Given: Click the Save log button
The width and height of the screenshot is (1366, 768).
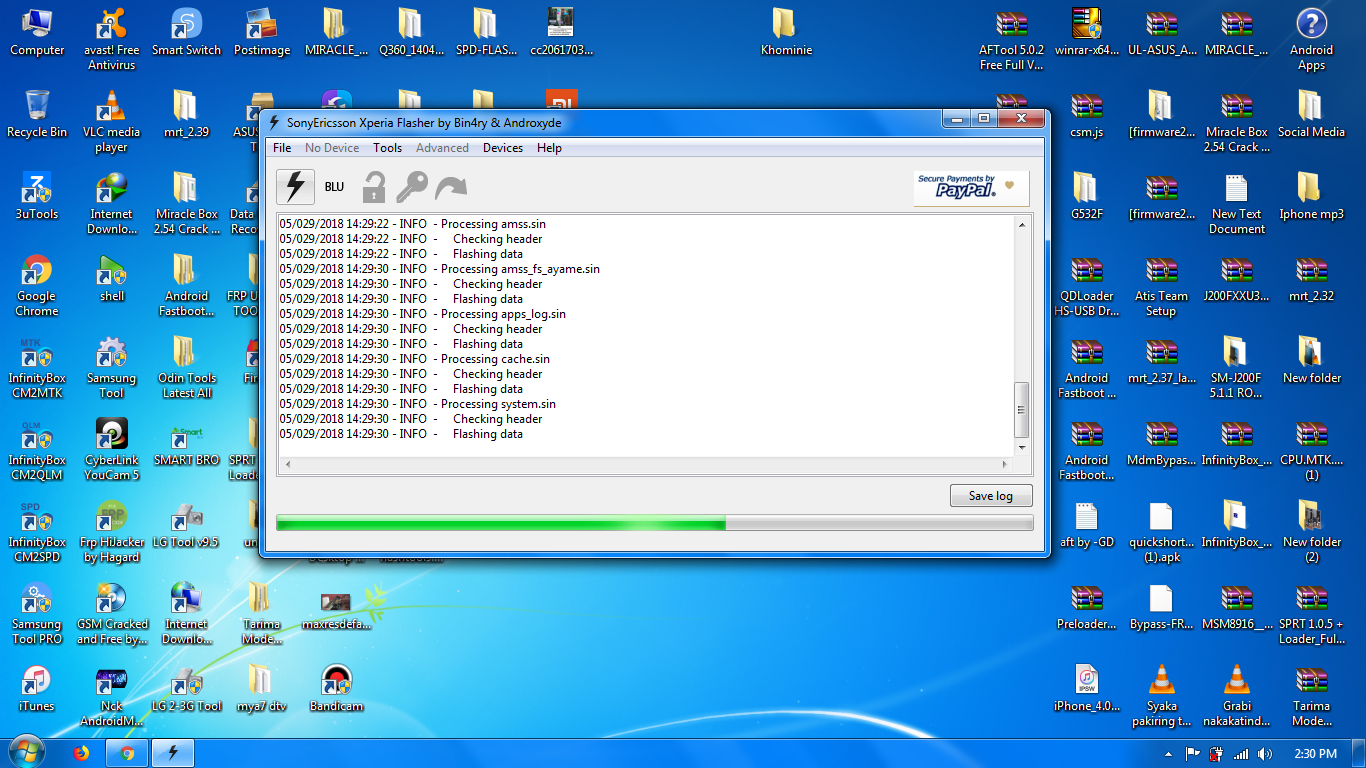Looking at the screenshot, I should 991,496.
